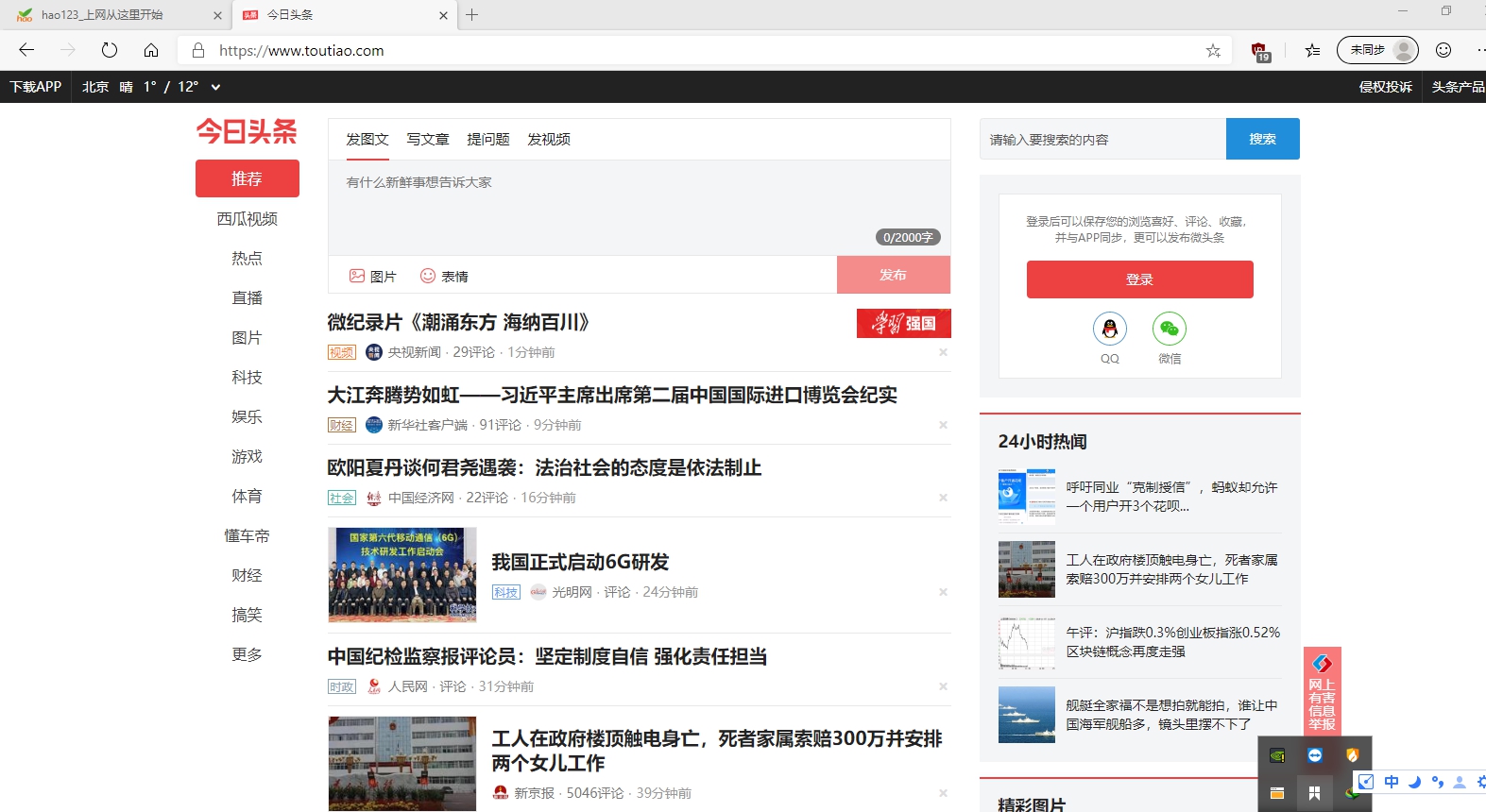1486x812 pixels.
Task: Open the 侵权投诉 link
Action: [x=1386, y=87]
